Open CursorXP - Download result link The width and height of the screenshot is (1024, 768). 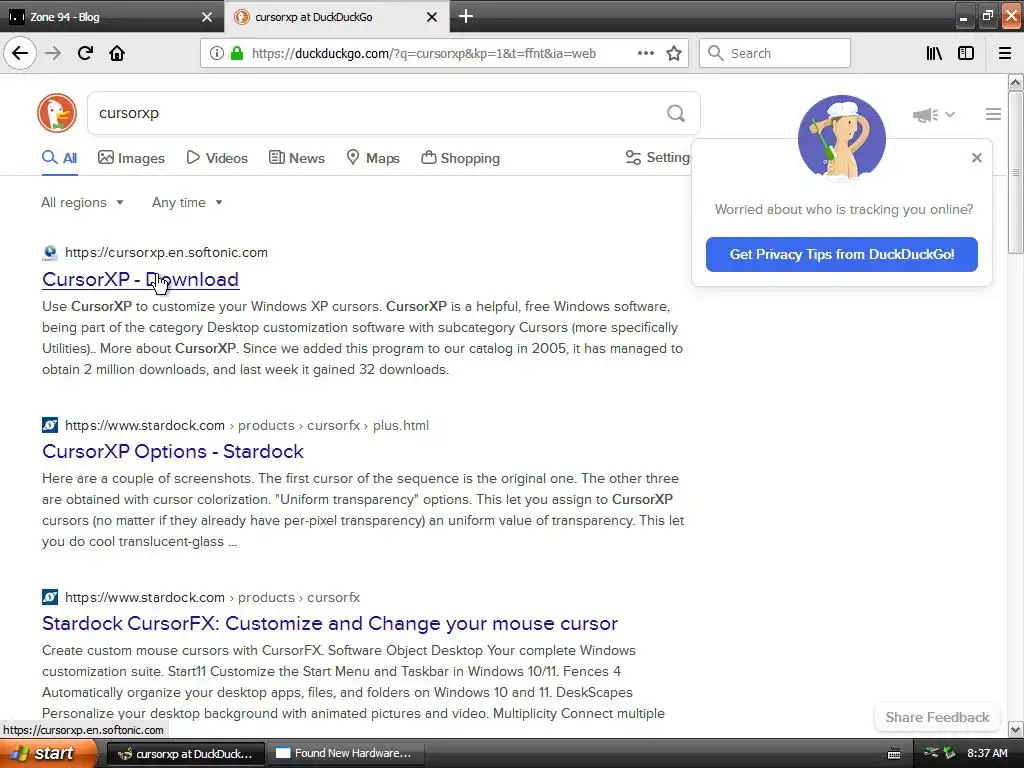click(140, 280)
